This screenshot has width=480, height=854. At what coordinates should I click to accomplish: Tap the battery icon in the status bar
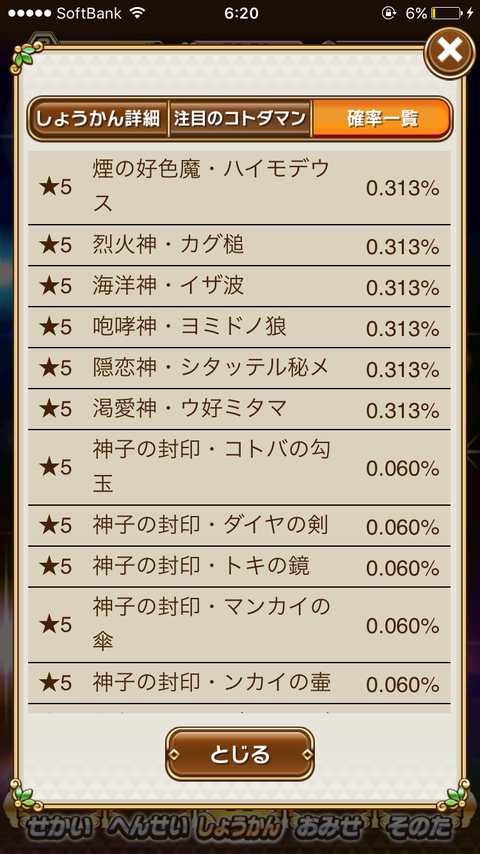445,13
